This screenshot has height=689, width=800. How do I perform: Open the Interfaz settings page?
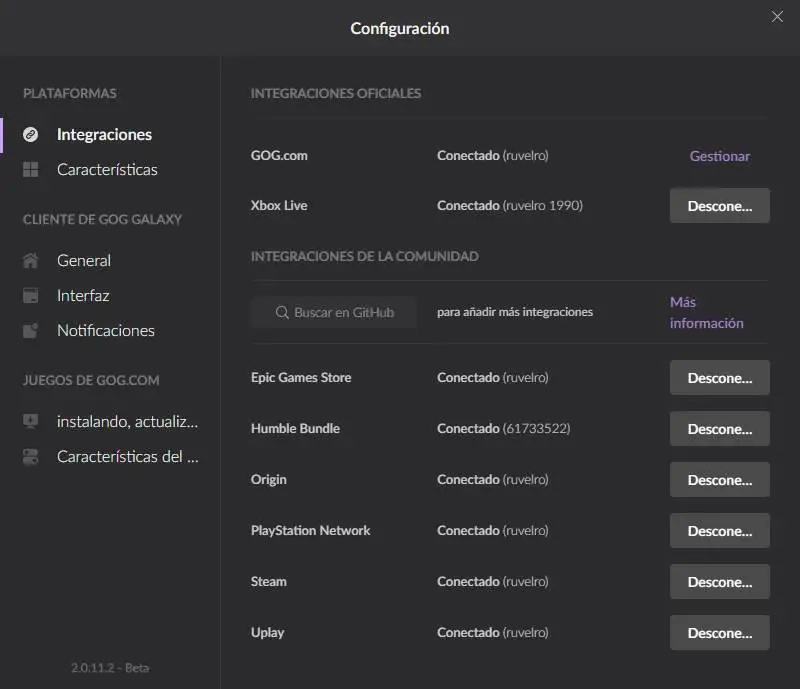83,296
